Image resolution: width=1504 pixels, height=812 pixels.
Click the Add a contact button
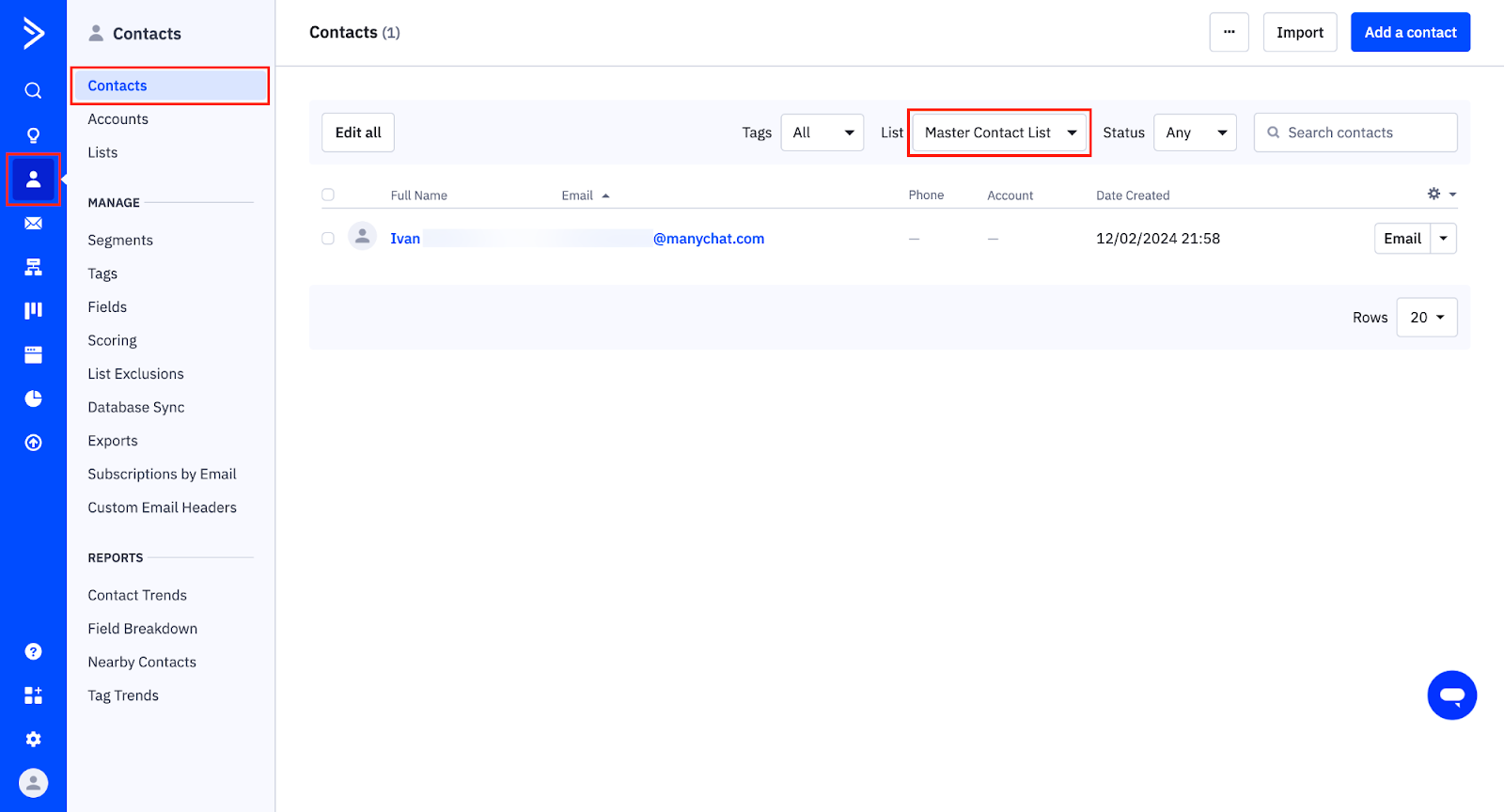coord(1410,33)
